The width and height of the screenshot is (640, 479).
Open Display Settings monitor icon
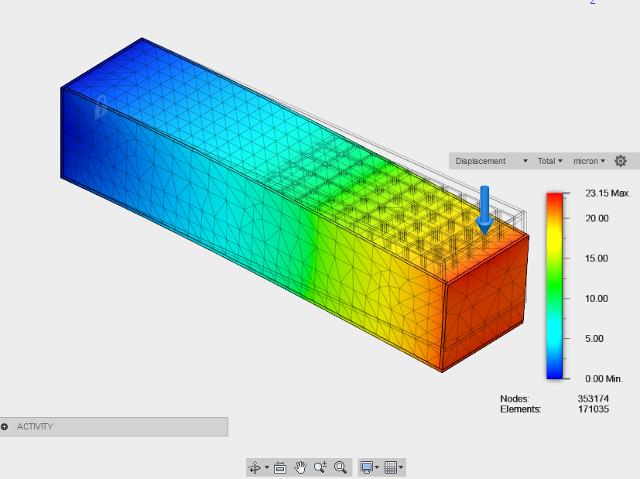coord(367,467)
